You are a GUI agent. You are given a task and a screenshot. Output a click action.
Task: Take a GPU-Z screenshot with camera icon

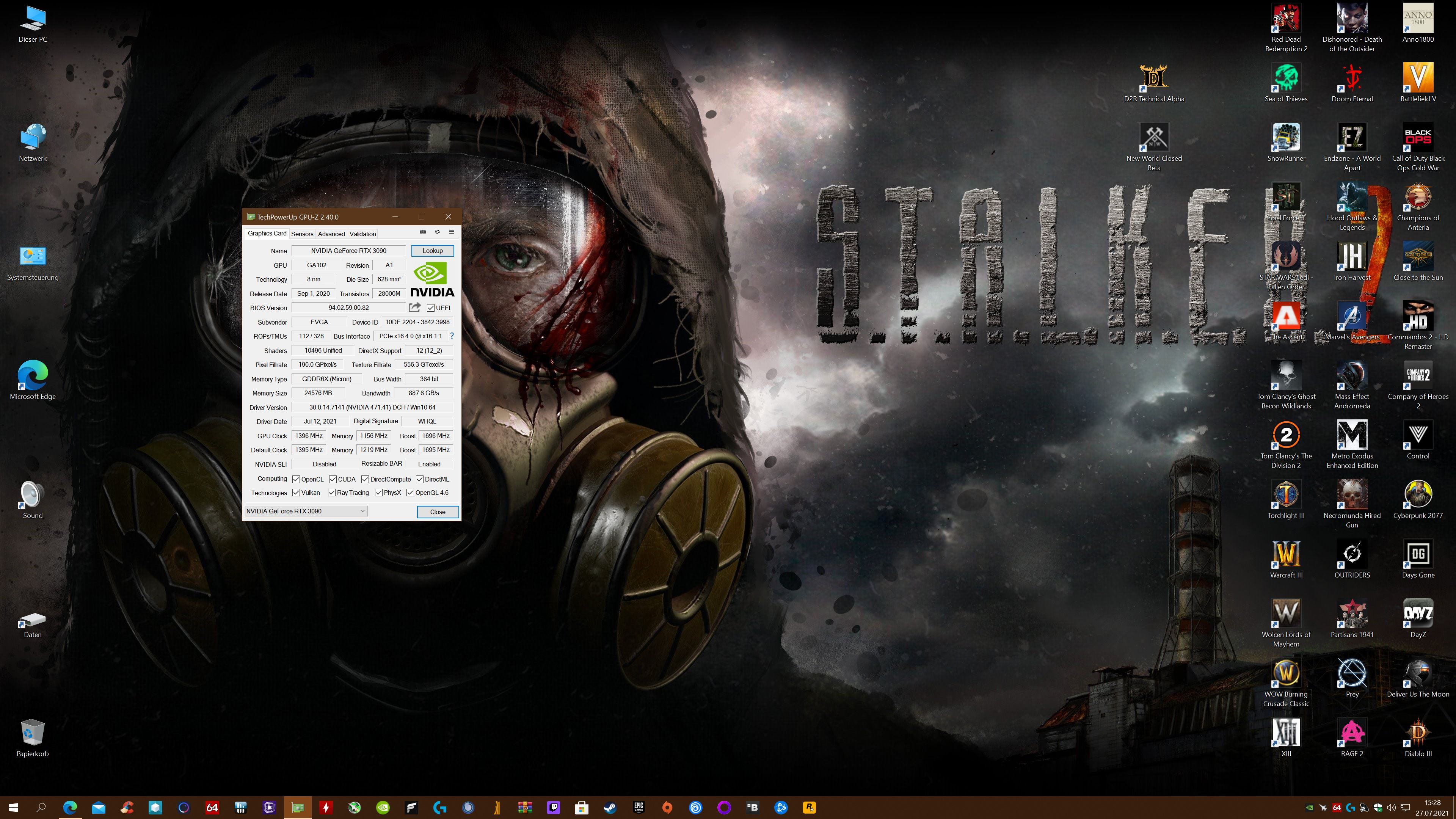coord(422,232)
